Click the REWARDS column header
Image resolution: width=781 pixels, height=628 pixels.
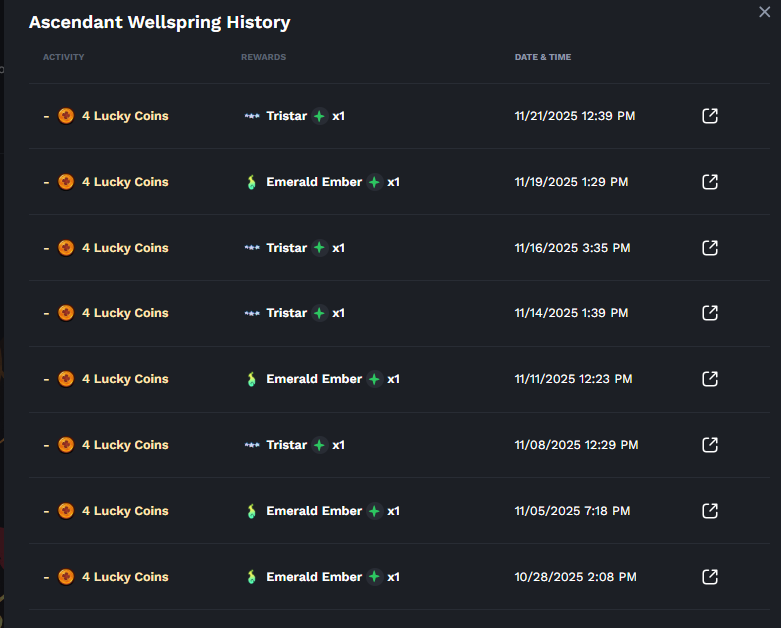[263, 57]
